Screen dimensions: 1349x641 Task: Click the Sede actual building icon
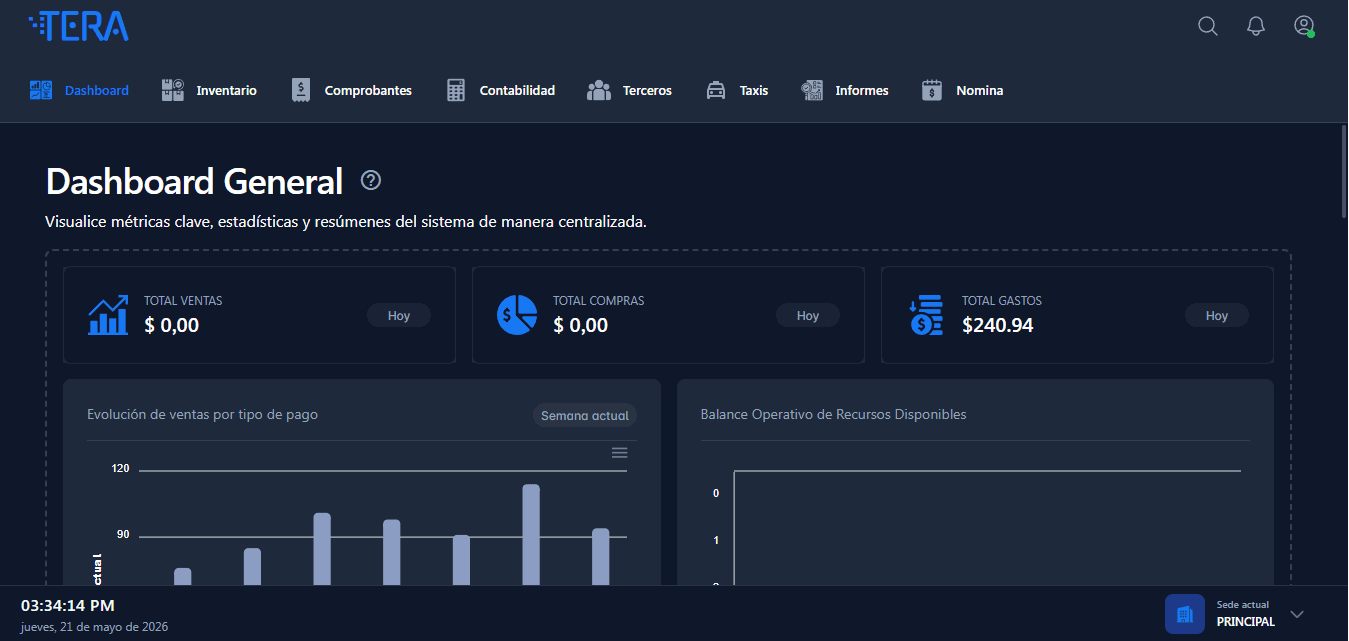click(x=1185, y=614)
